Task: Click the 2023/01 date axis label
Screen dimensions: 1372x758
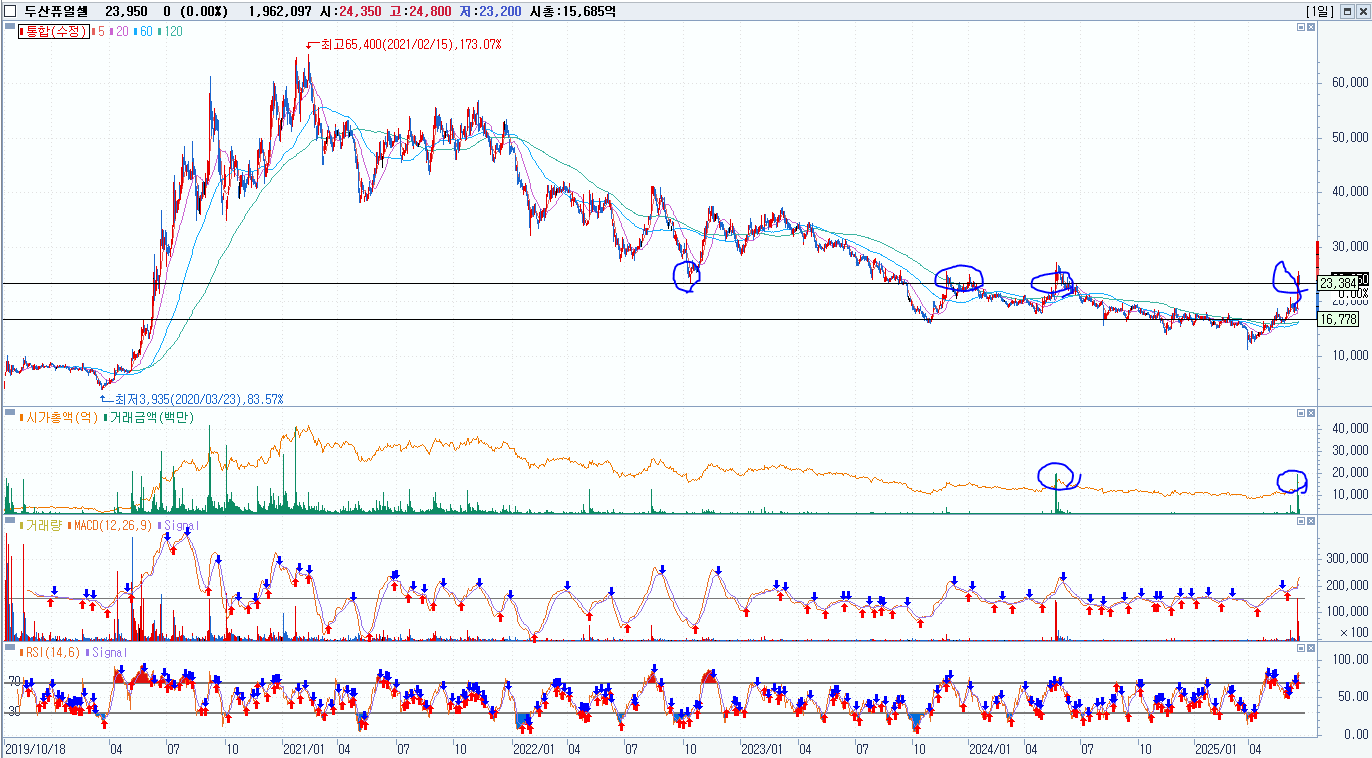Action: pyautogui.click(x=761, y=748)
